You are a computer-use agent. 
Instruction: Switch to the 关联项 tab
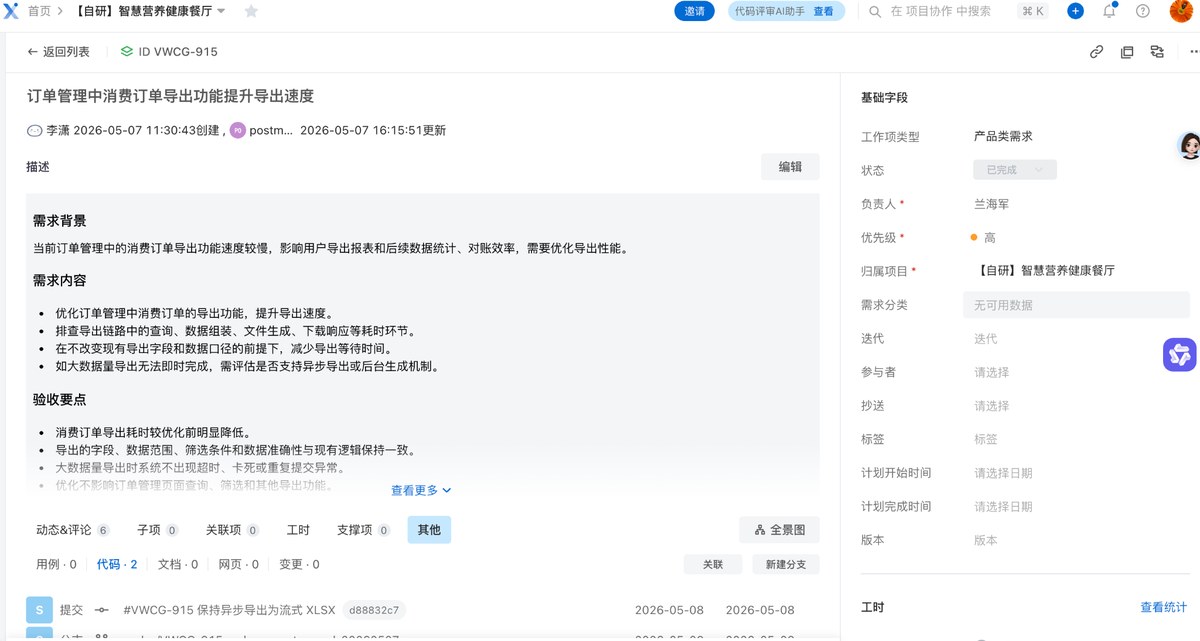click(x=232, y=530)
